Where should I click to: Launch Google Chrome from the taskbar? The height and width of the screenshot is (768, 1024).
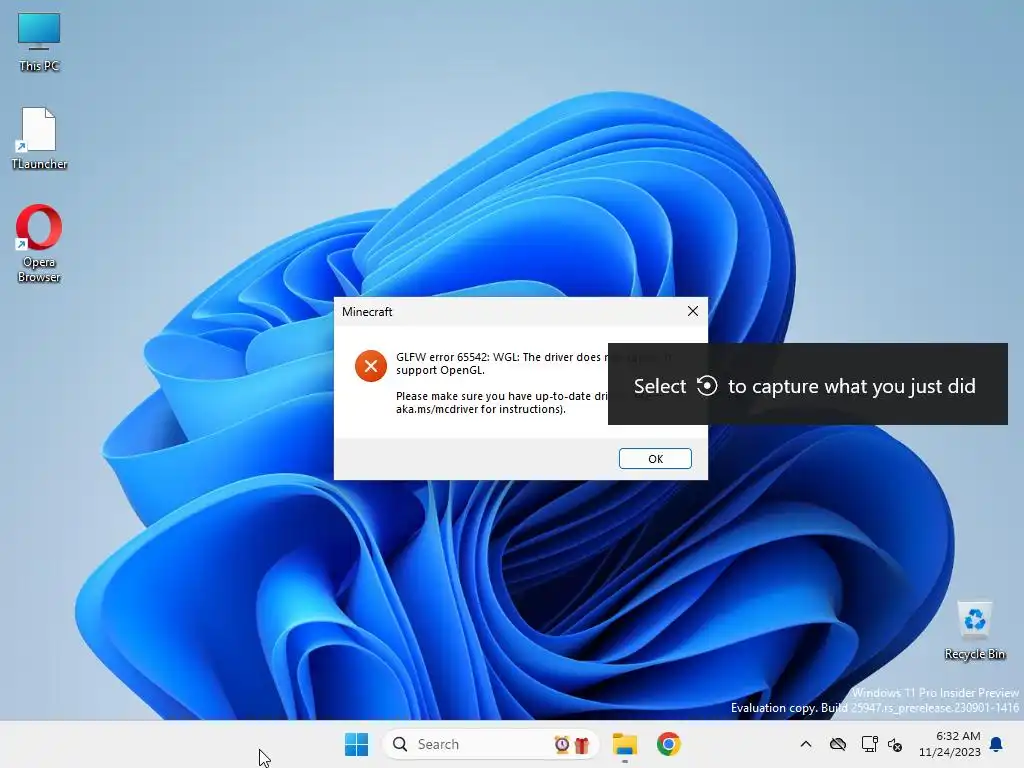click(x=669, y=744)
